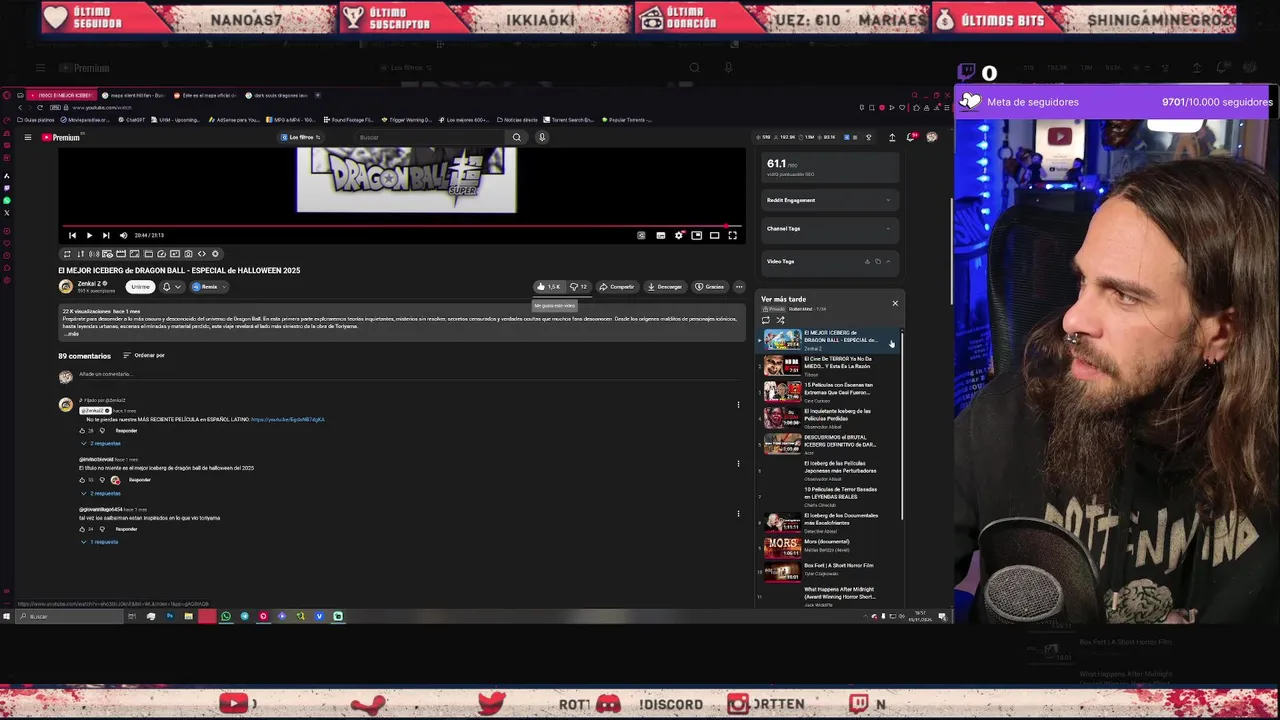Click Gracias thanks button
This screenshot has height=720, width=1280.
[710, 287]
